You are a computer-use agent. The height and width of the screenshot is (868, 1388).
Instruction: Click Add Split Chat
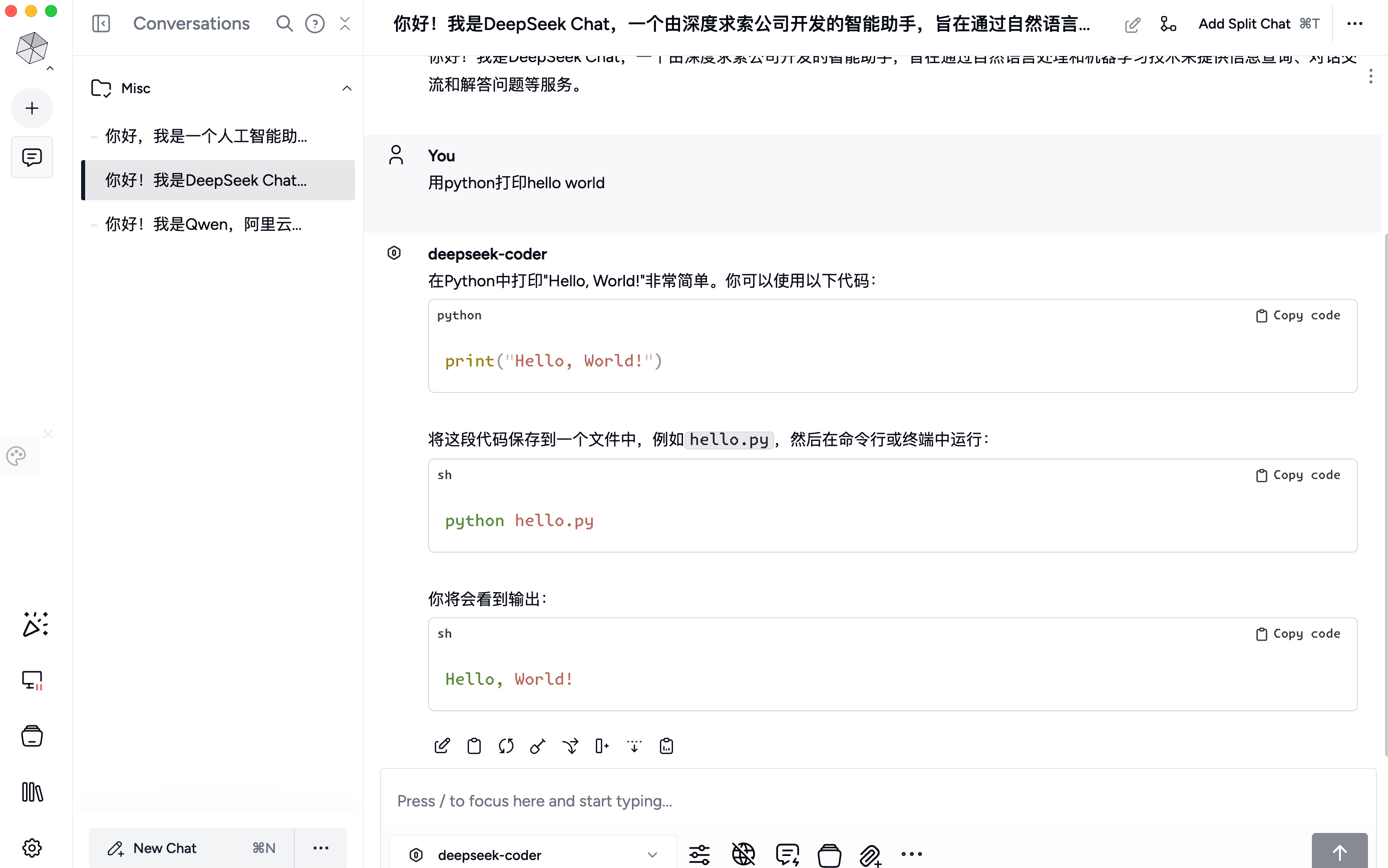pyautogui.click(x=1259, y=24)
